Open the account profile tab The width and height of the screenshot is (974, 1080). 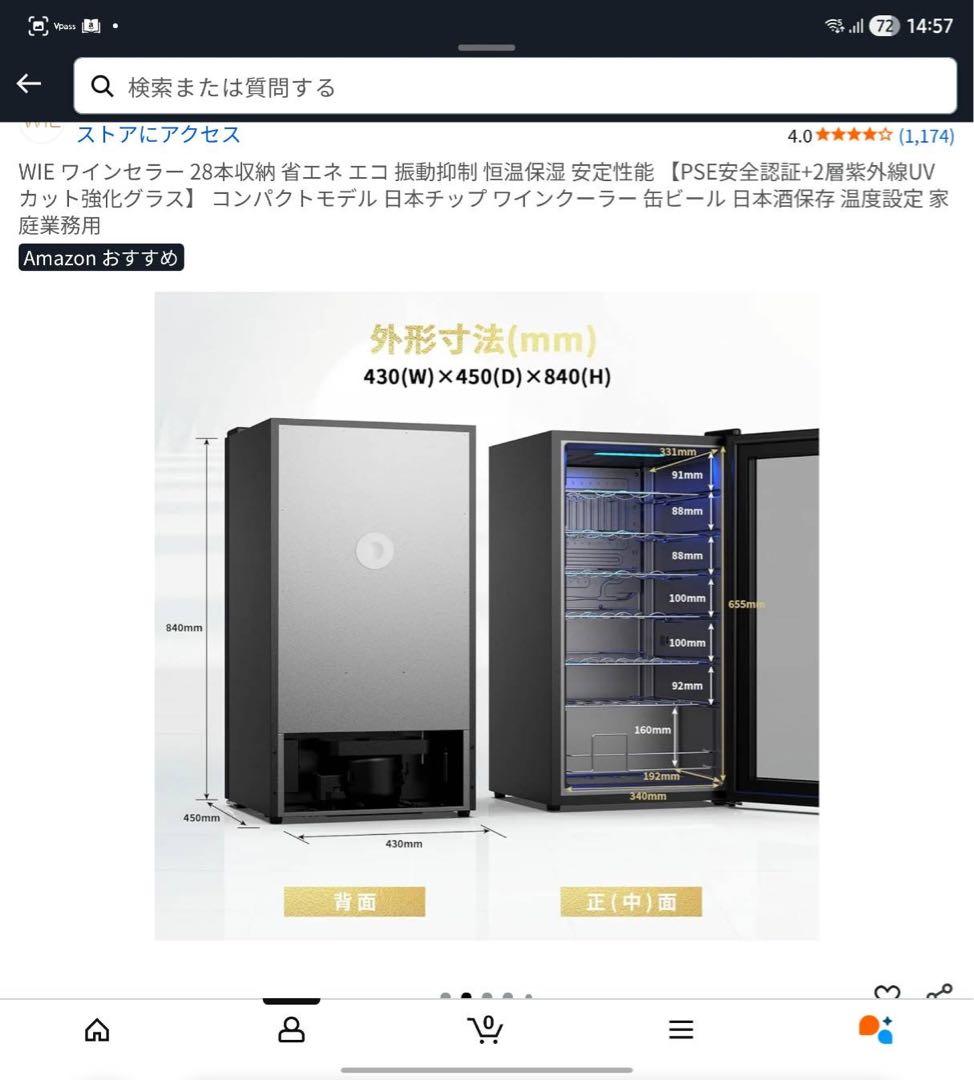pos(291,1030)
